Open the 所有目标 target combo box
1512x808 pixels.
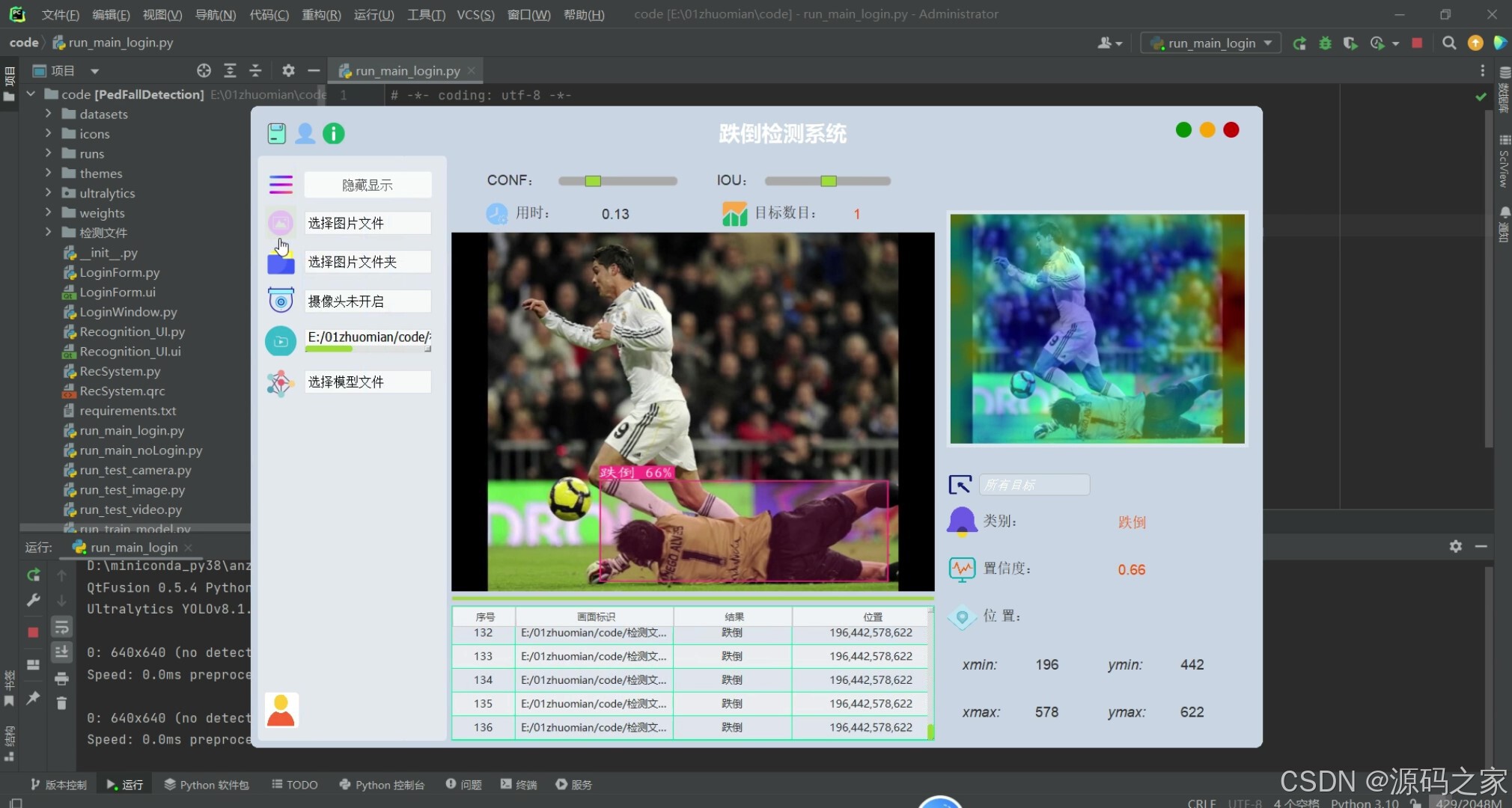(x=1034, y=485)
